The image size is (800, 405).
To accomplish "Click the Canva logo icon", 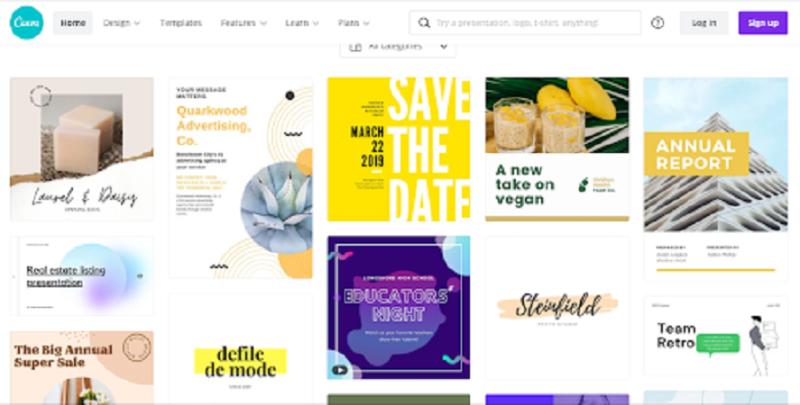I will tap(27, 23).
